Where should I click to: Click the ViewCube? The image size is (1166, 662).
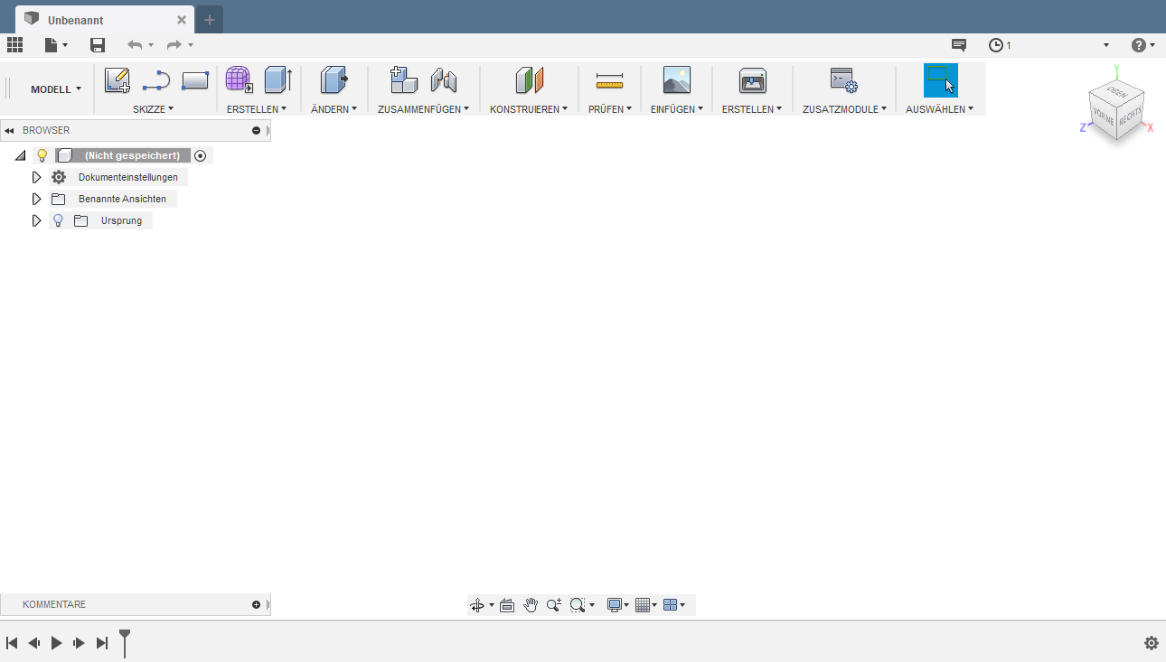point(1116,110)
